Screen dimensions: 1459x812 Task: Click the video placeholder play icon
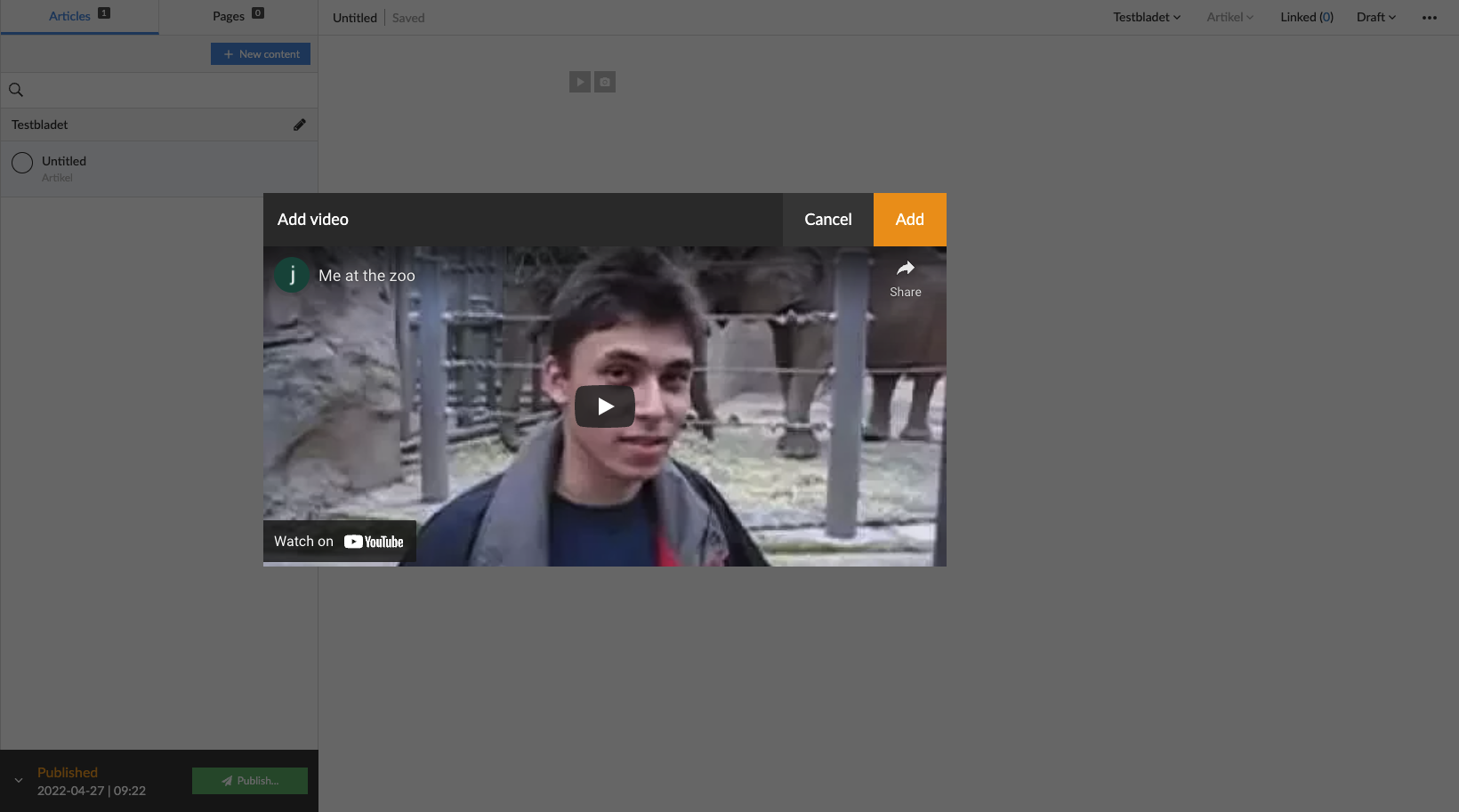[579, 81]
